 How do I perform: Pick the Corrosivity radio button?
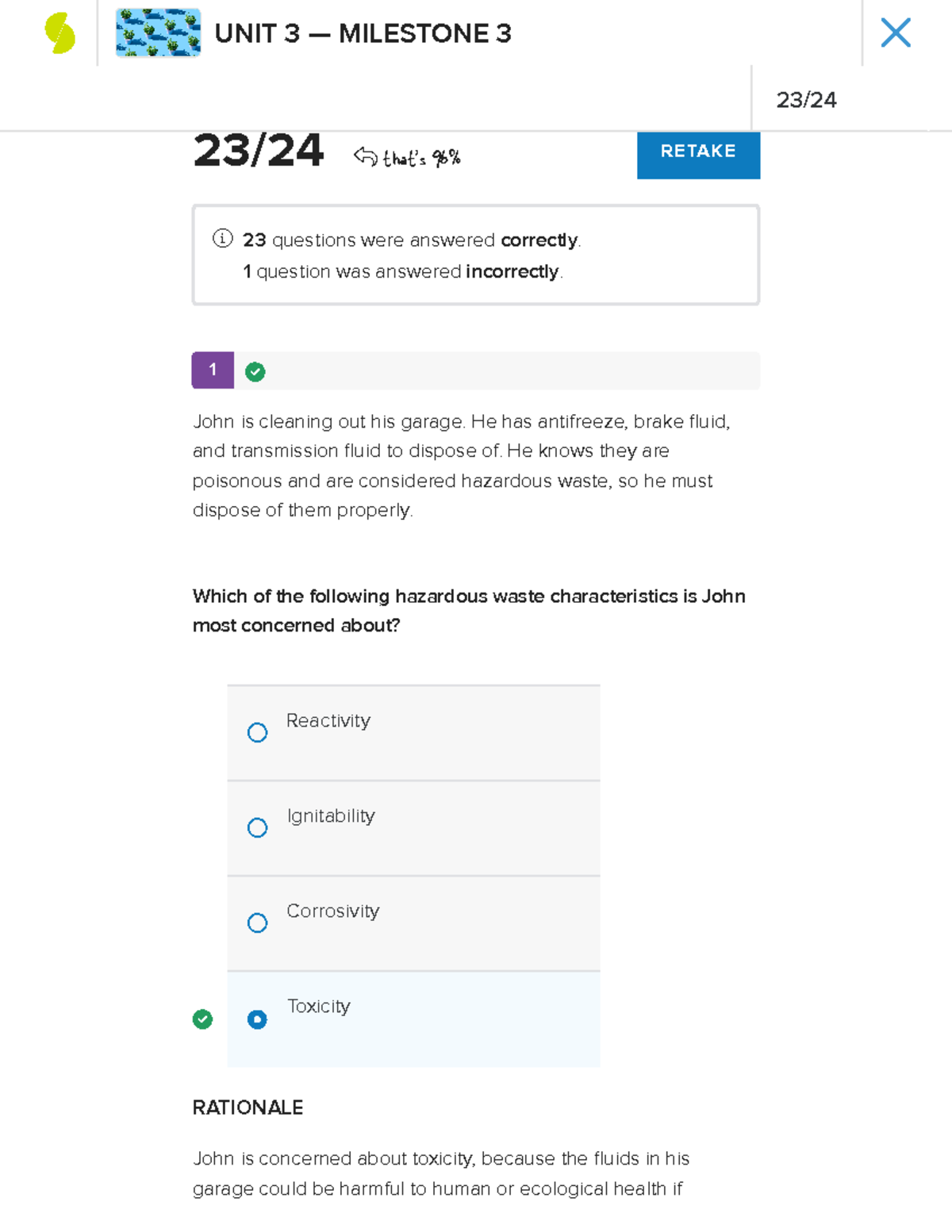257,923
